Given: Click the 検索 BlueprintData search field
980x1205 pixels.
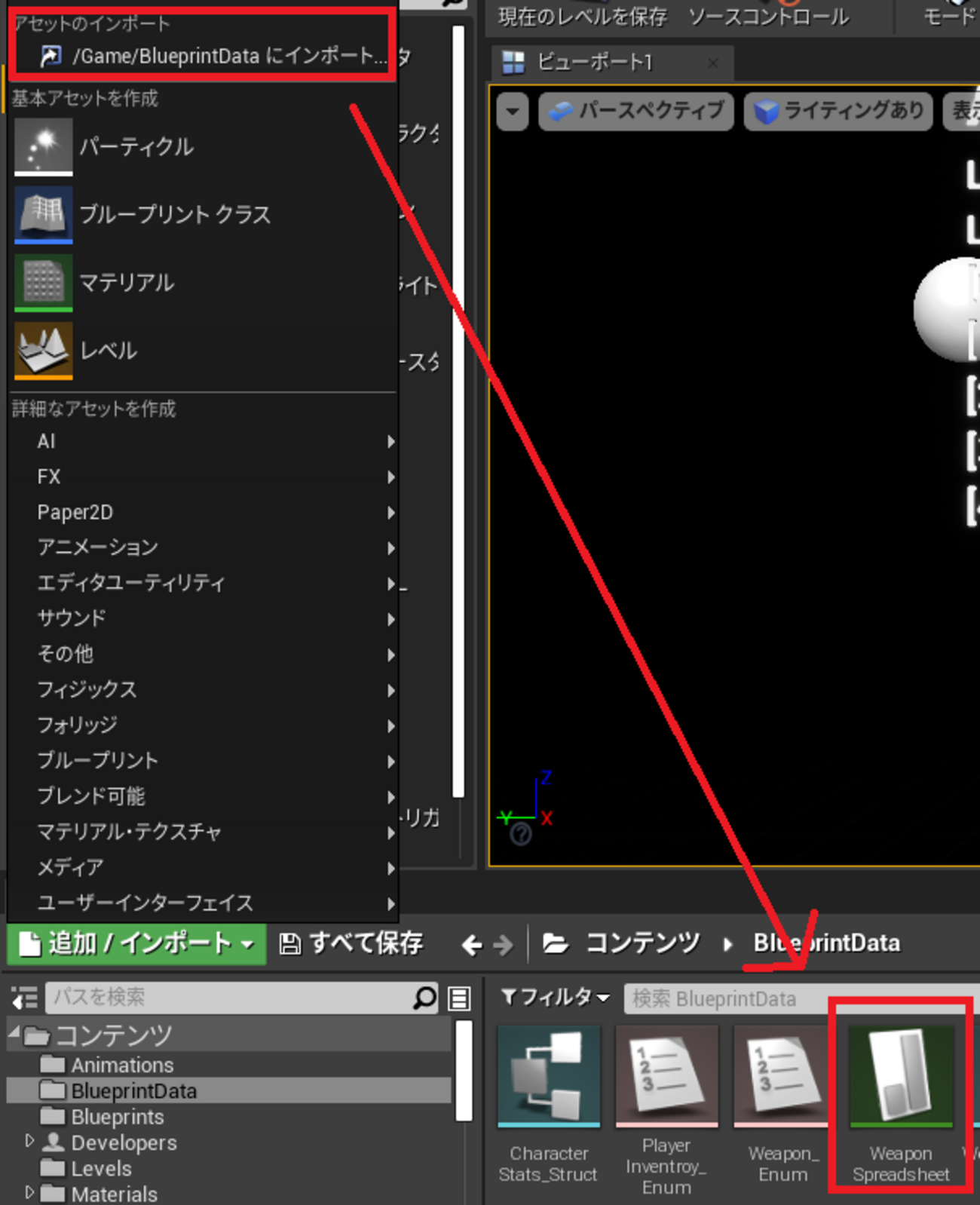Looking at the screenshot, I should tap(802, 999).
